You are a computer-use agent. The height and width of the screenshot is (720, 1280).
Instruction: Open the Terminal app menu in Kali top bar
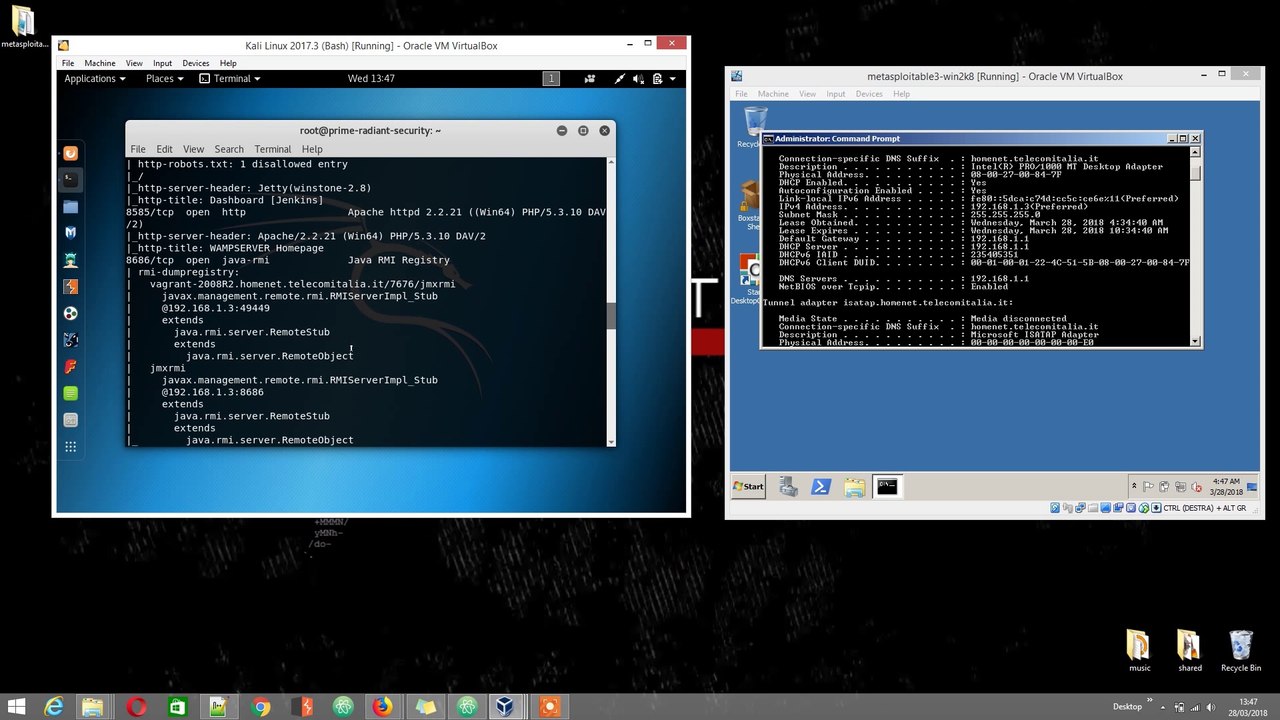230,79
